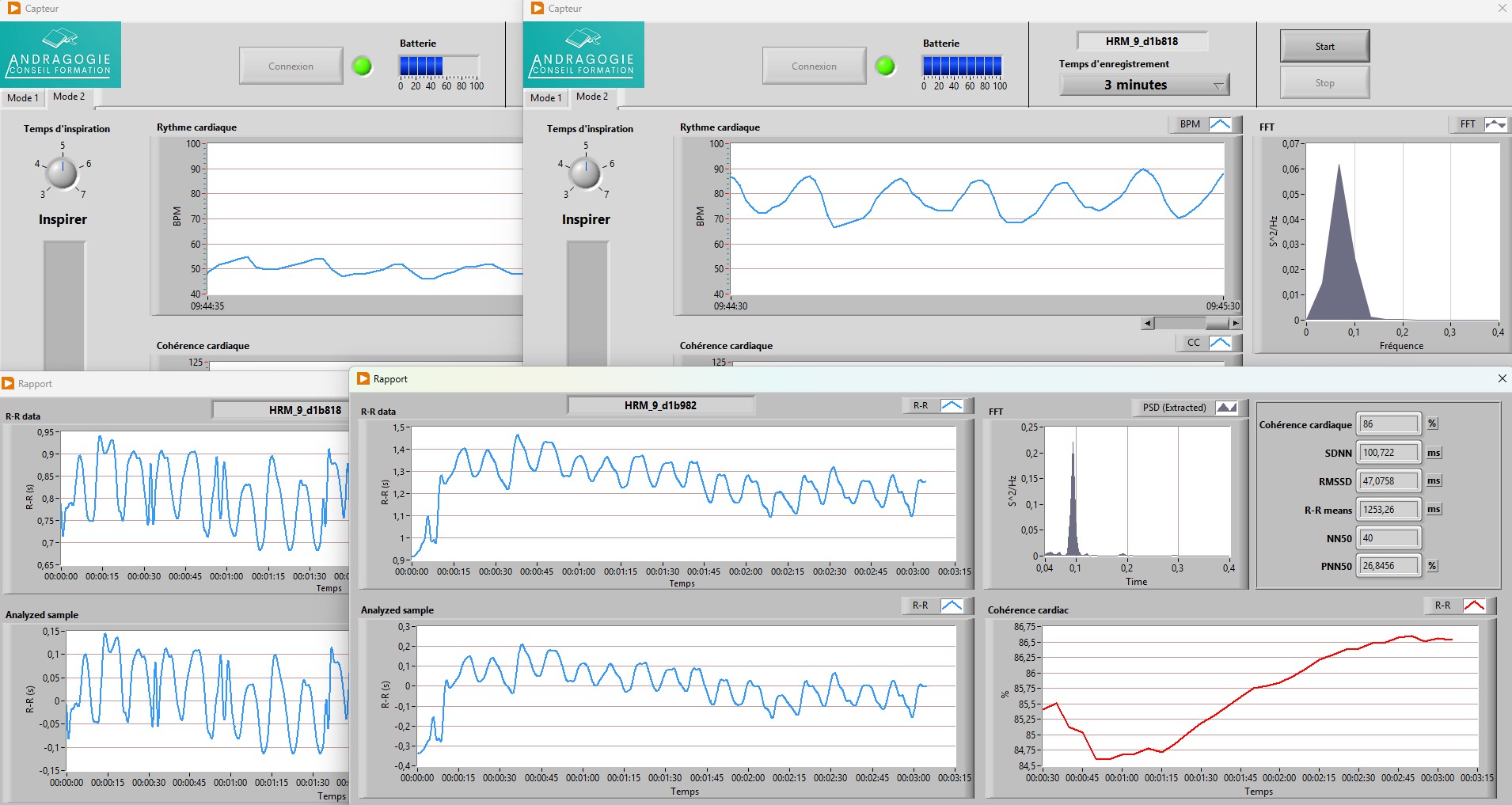Click the PSD (Extracted) plot legend icon
The width and height of the screenshot is (1512, 805).
1225,408
